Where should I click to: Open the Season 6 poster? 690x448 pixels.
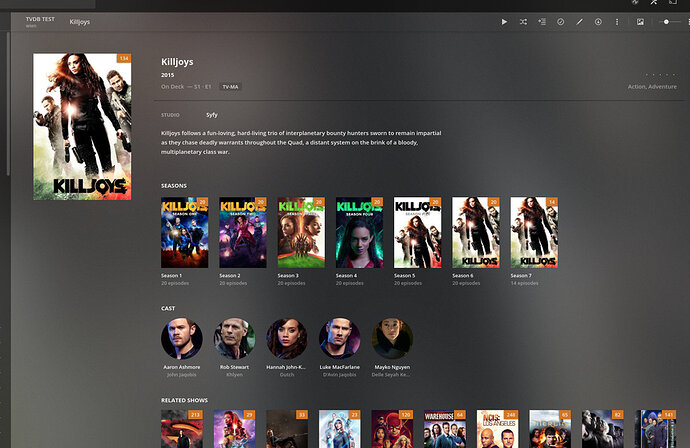[476, 232]
